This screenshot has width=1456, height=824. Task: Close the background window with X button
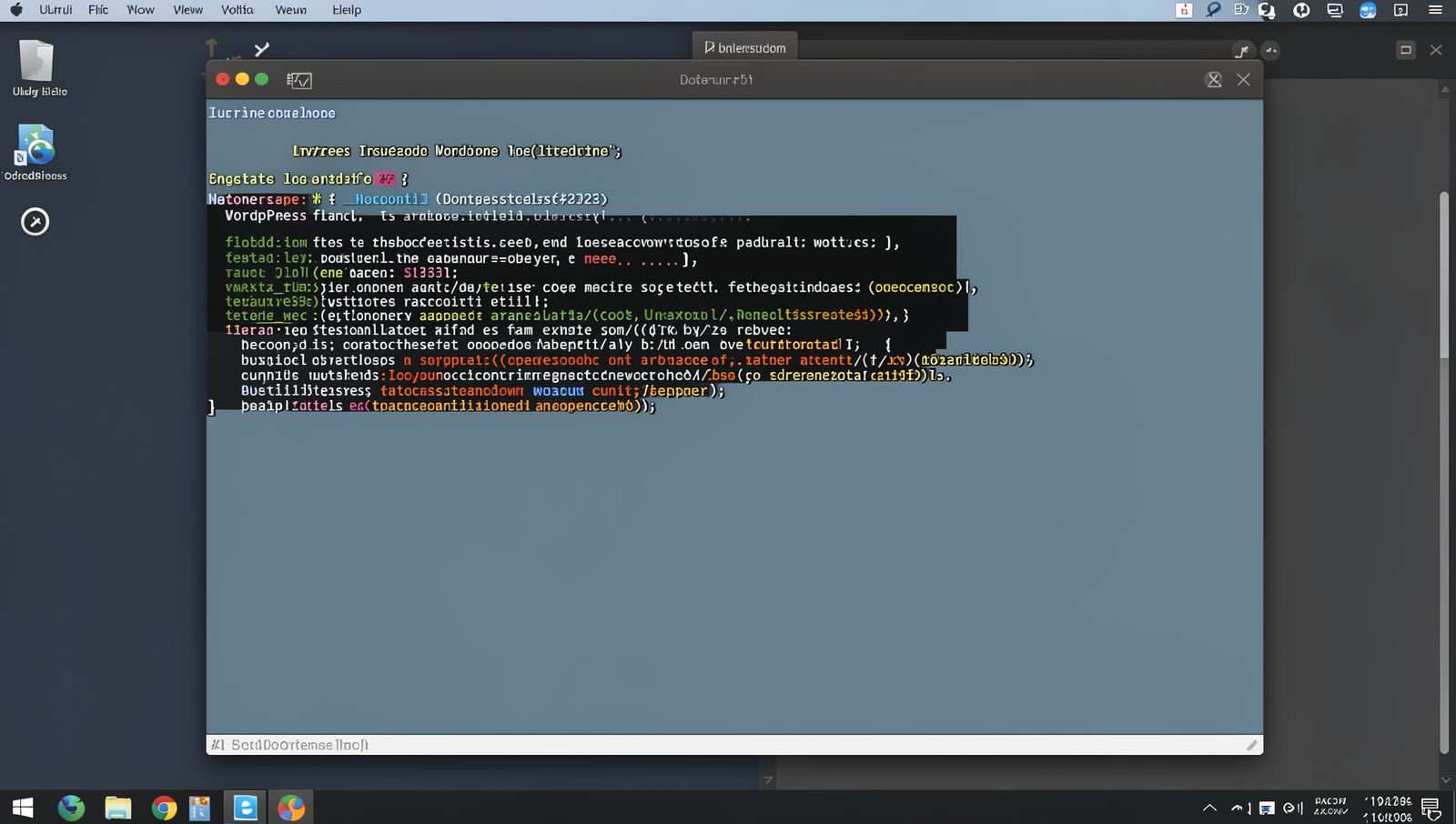pos(1436,50)
